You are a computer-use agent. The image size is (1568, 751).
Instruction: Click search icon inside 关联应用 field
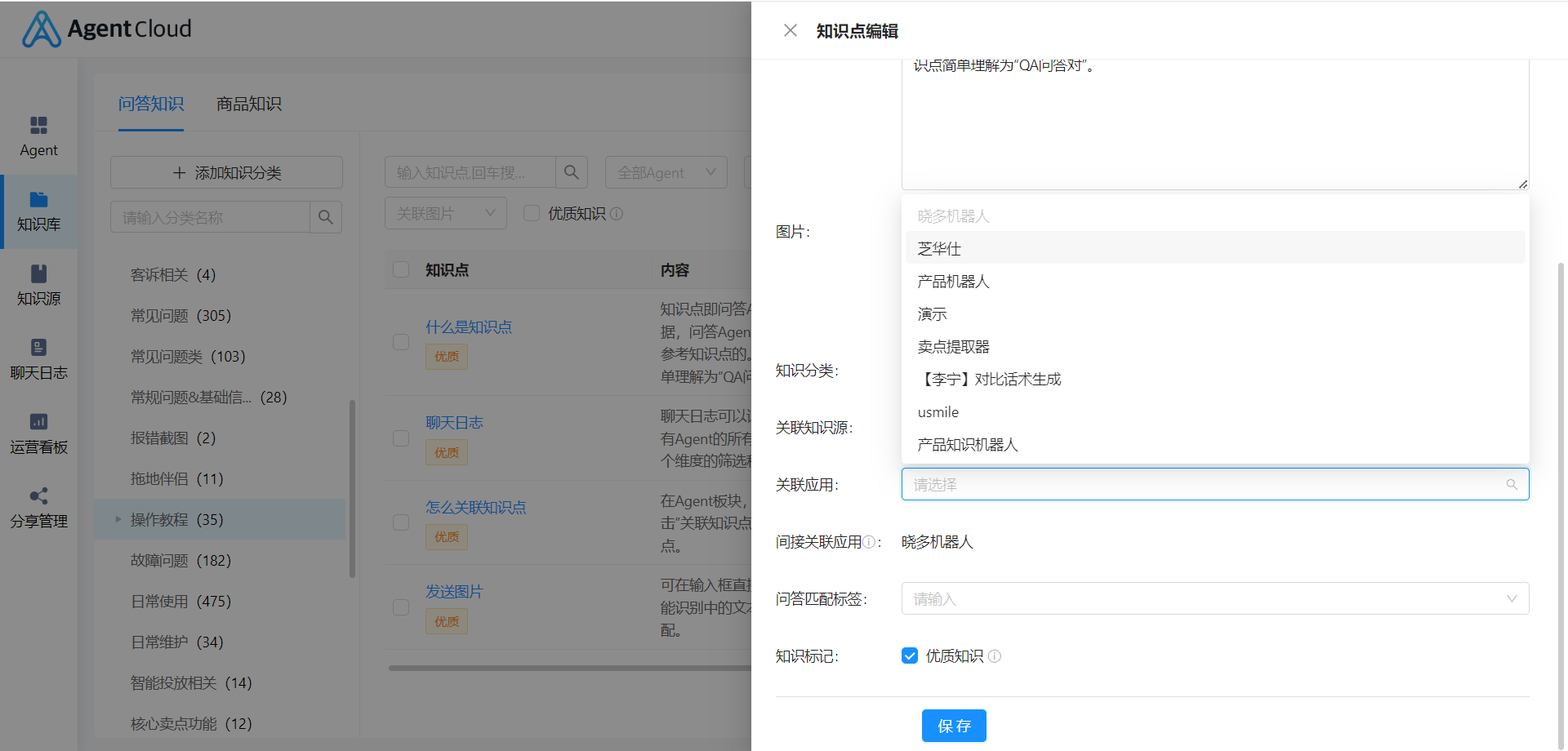pyautogui.click(x=1512, y=485)
